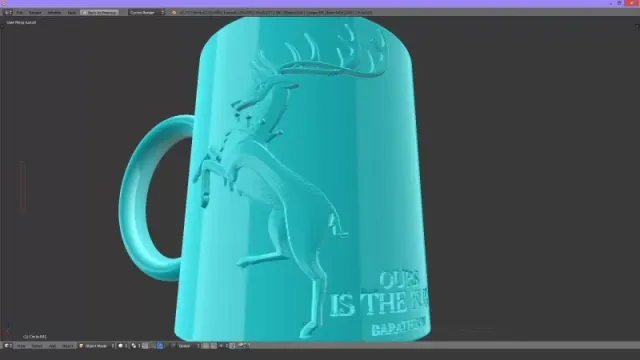Open the viewport shading selector
This screenshot has height=360, width=640.
tap(123, 346)
